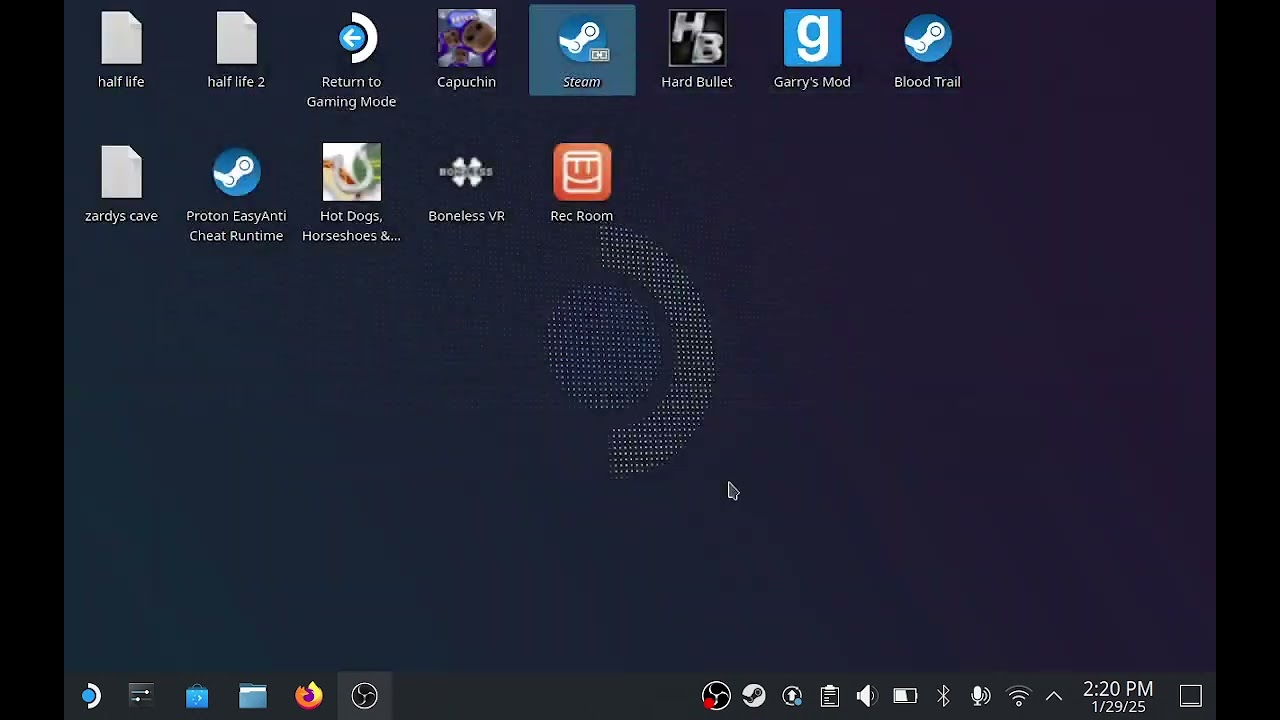The image size is (1280, 720).
Task: Open Dolphin file manager from taskbar
Action: [x=253, y=696]
